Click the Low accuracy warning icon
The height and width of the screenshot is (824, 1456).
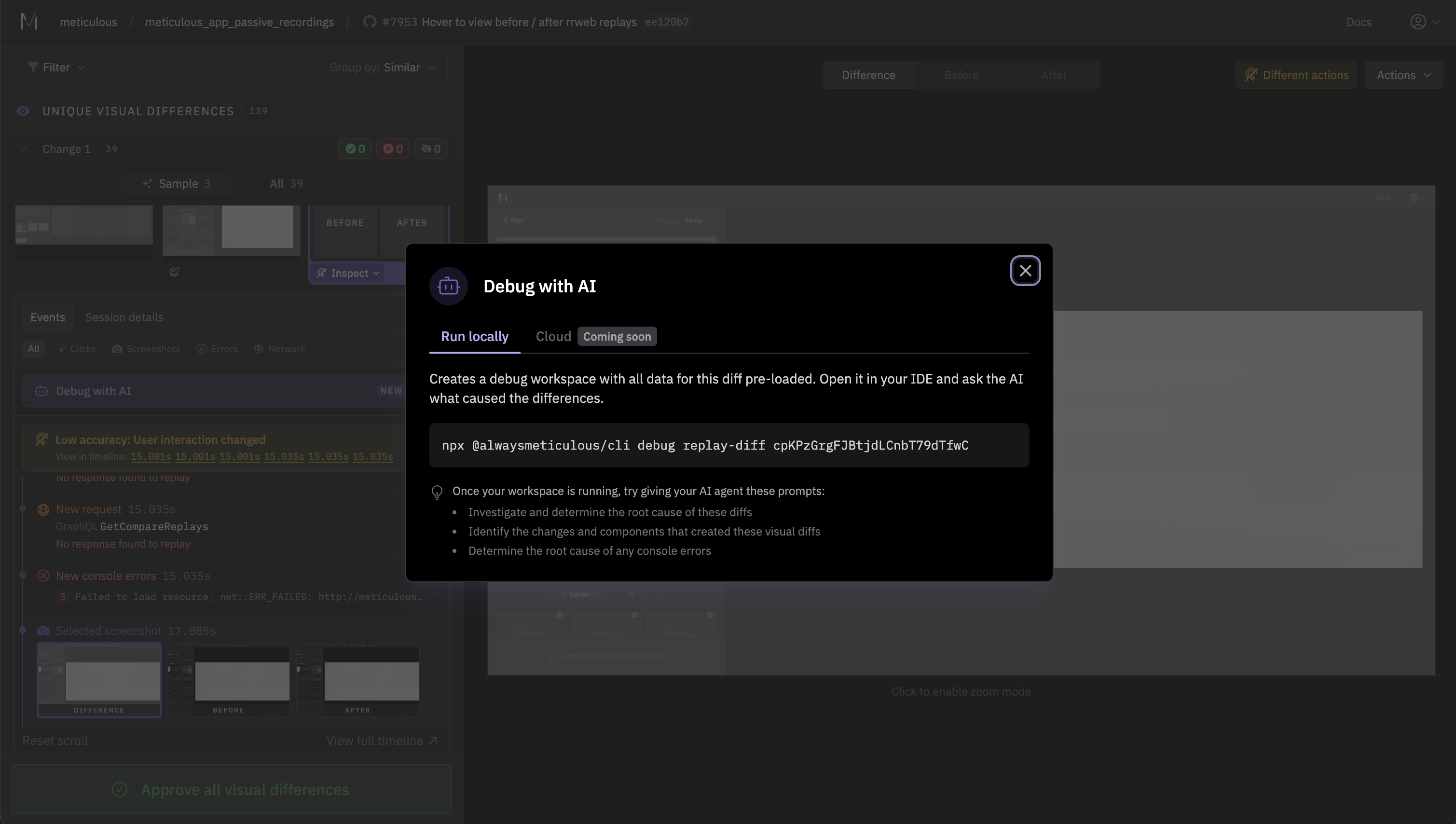tap(42, 439)
